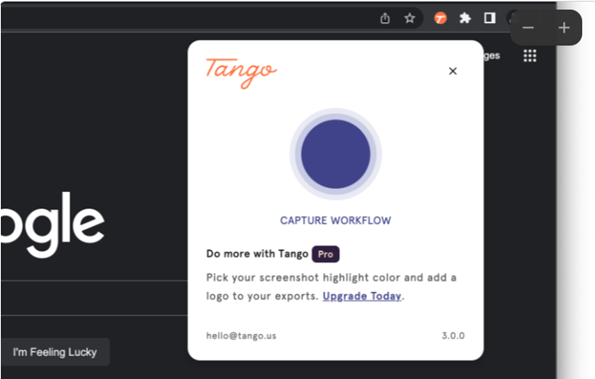This screenshot has width=595, height=379.
Task: Click the 'Do more with Tango' heading
Action: [x=257, y=254]
